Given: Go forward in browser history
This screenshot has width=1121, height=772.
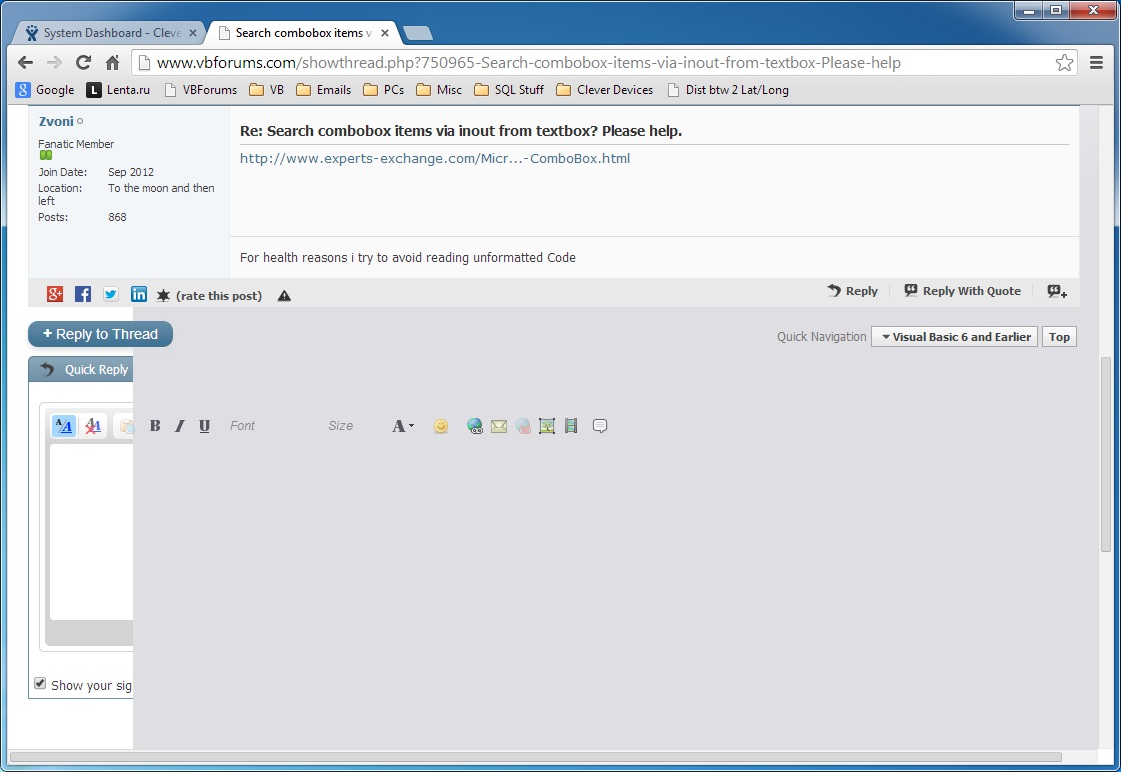Looking at the screenshot, I should (x=54, y=63).
